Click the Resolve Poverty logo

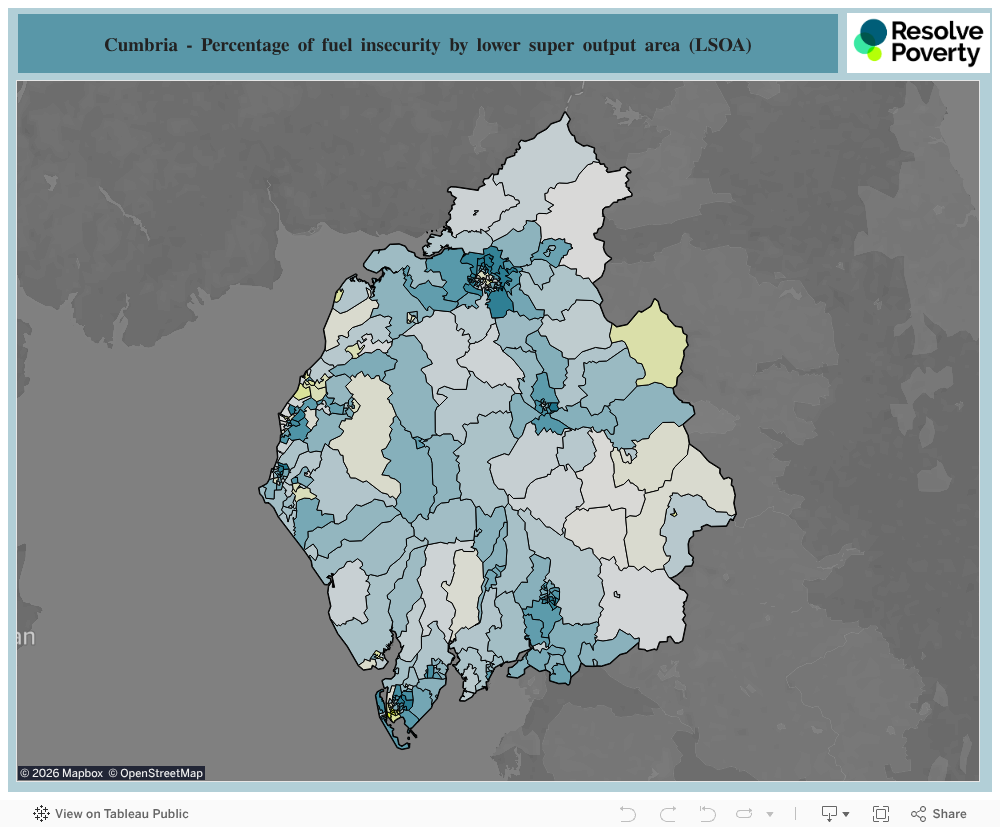tap(918, 42)
